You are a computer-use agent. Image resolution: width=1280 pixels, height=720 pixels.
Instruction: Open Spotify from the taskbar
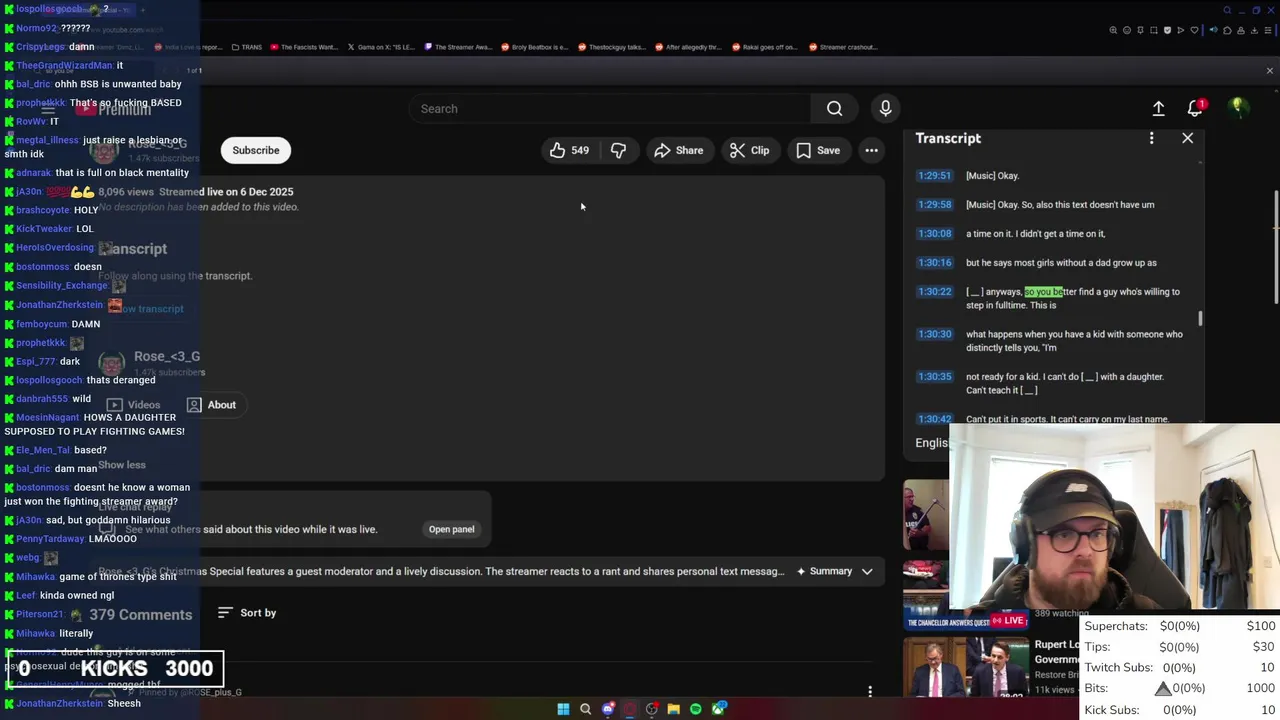pos(696,709)
